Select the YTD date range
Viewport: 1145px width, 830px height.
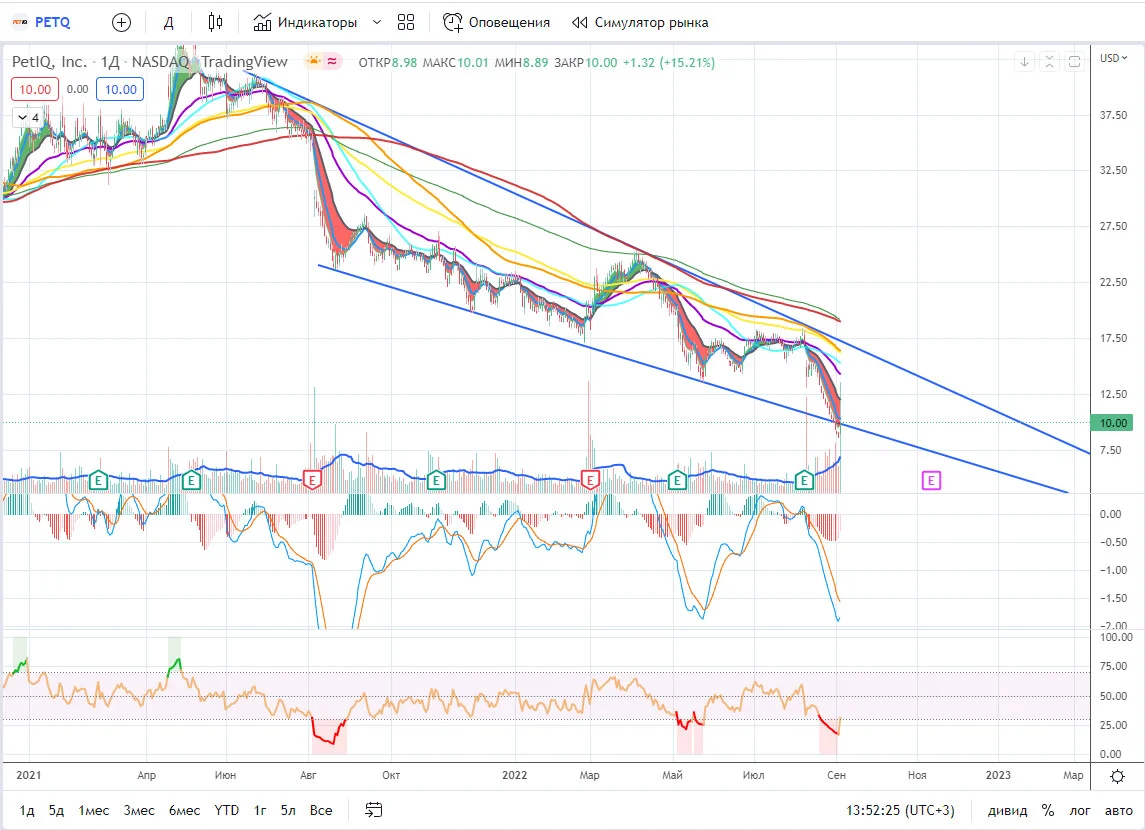pos(227,810)
